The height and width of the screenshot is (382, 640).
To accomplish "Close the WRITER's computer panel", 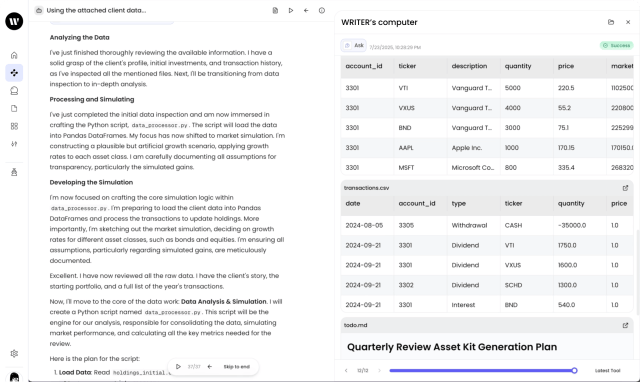I will point(628,22).
